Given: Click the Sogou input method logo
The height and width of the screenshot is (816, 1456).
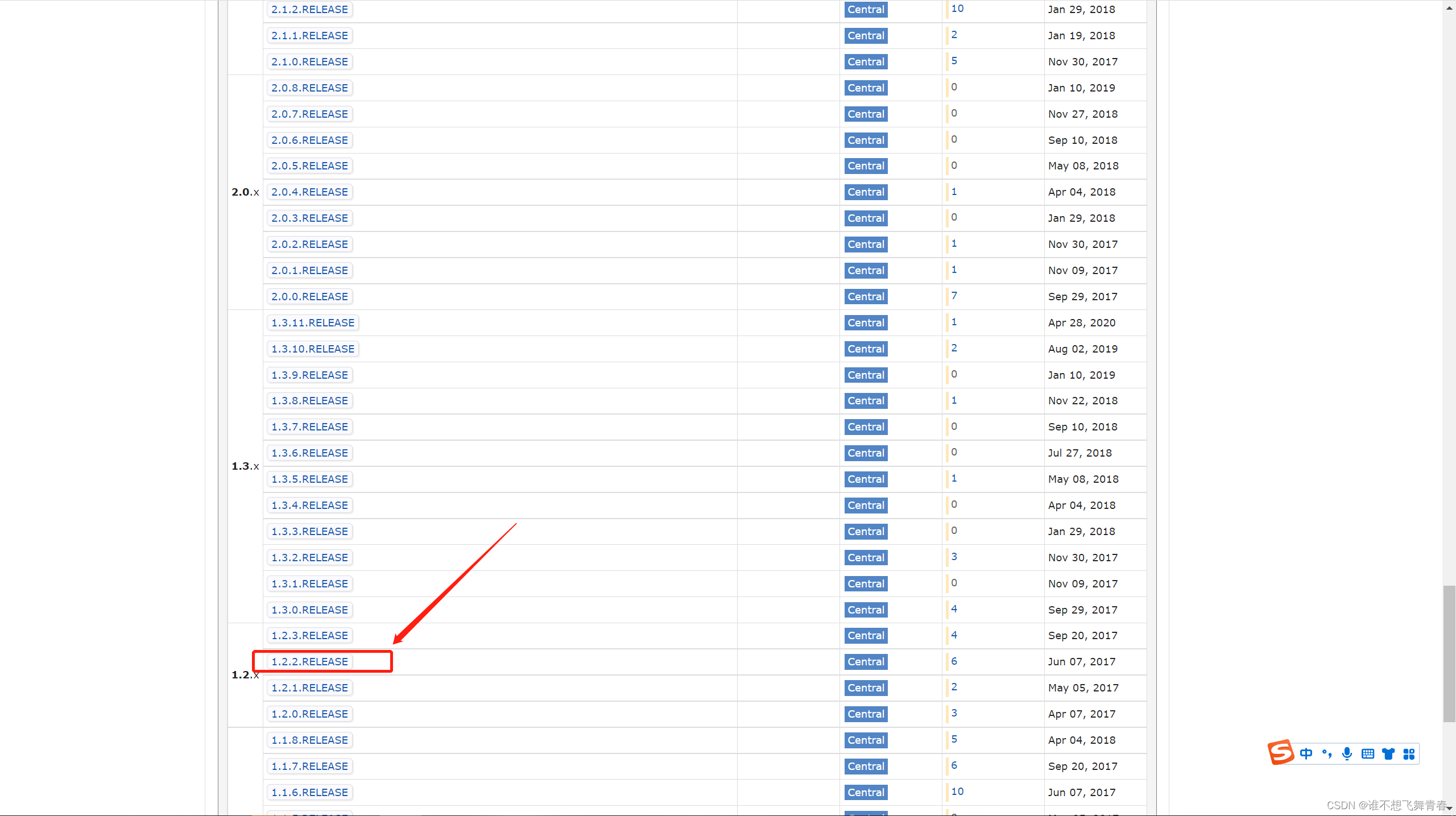Looking at the screenshot, I should click(x=1281, y=753).
